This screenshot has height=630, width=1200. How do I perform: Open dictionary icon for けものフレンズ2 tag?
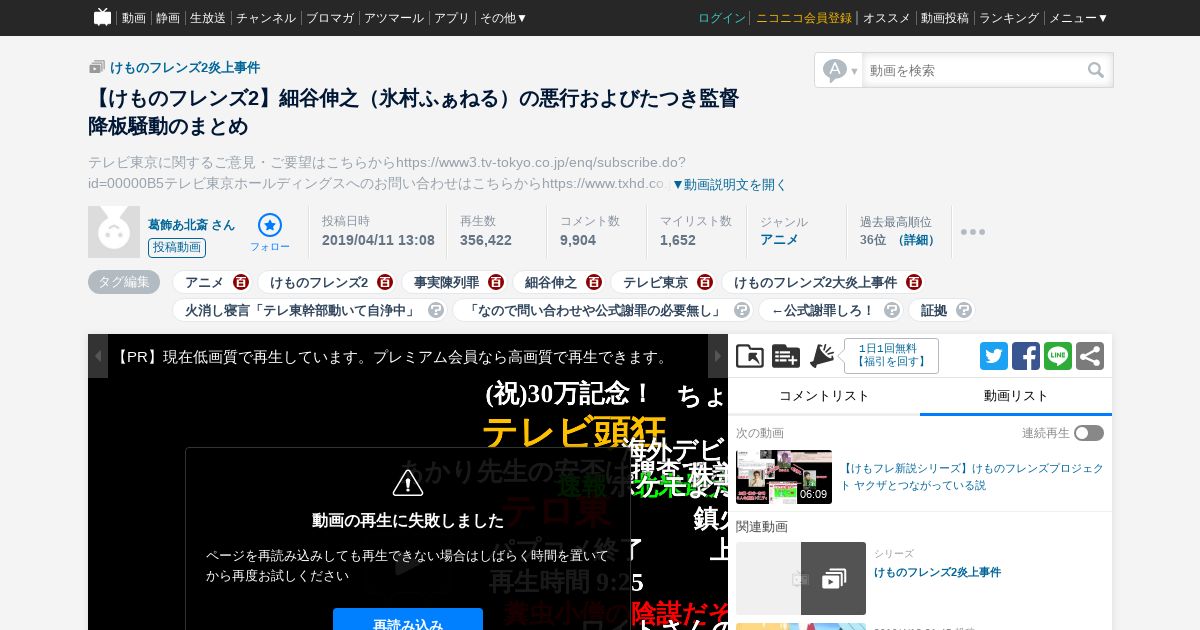coord(385,282)
